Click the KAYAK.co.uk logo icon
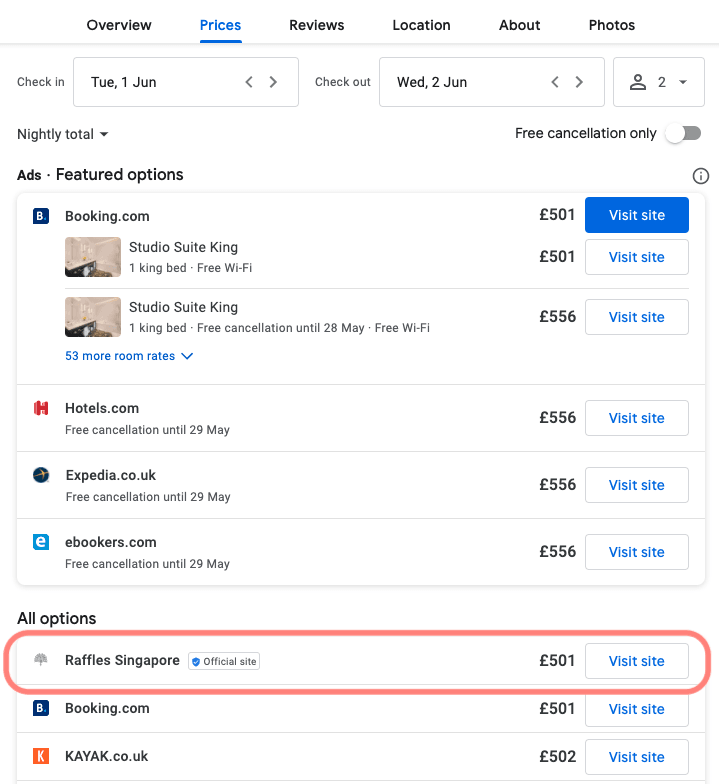Screen dimensions: 719x784 pos(41,756)
